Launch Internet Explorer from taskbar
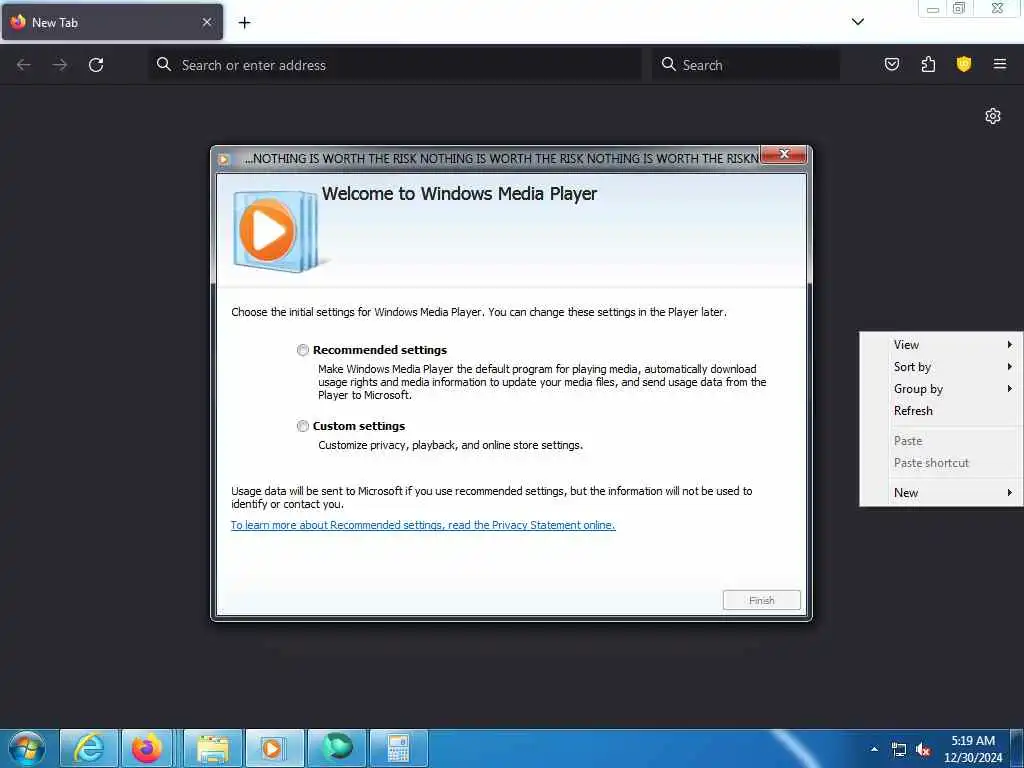 point(89,748)
